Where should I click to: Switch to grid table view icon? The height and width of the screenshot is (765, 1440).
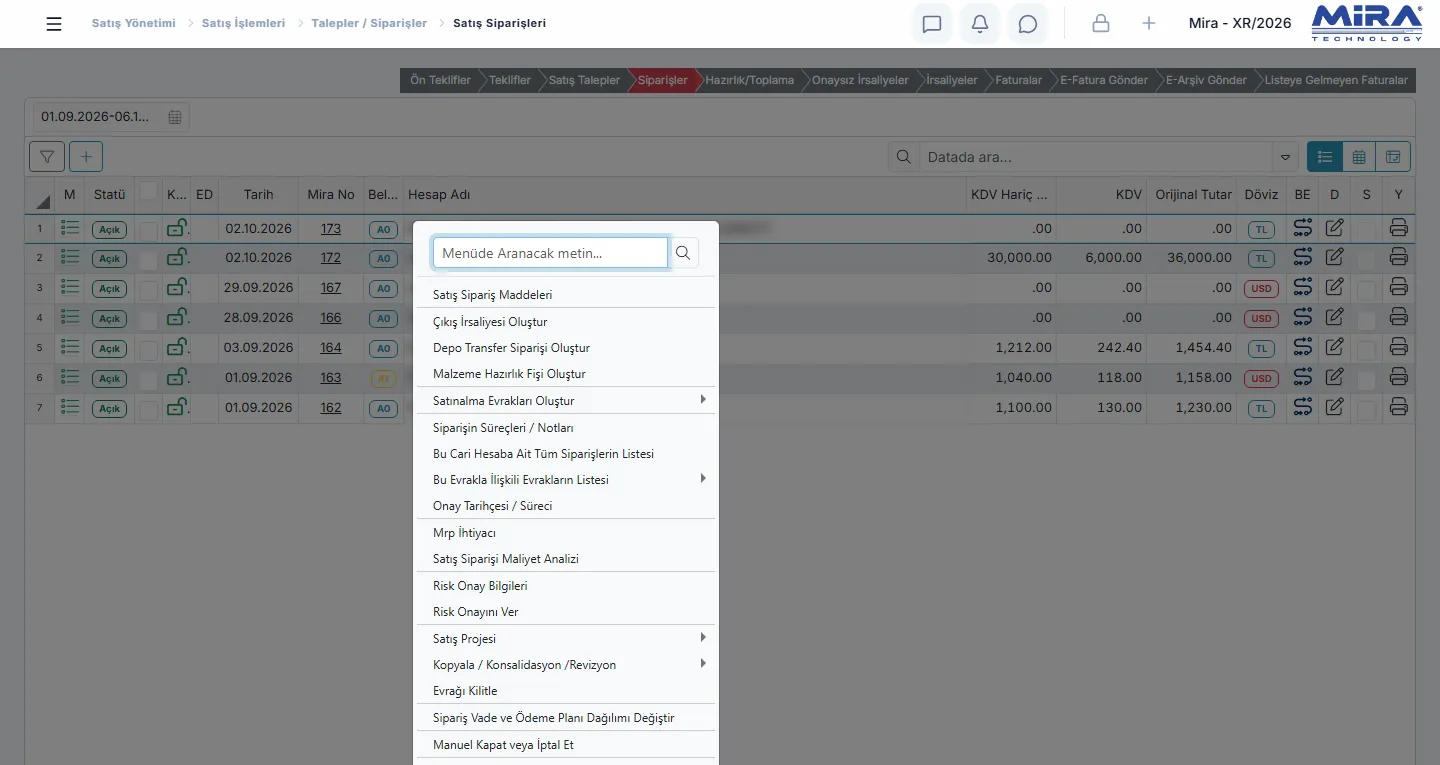1359,156
